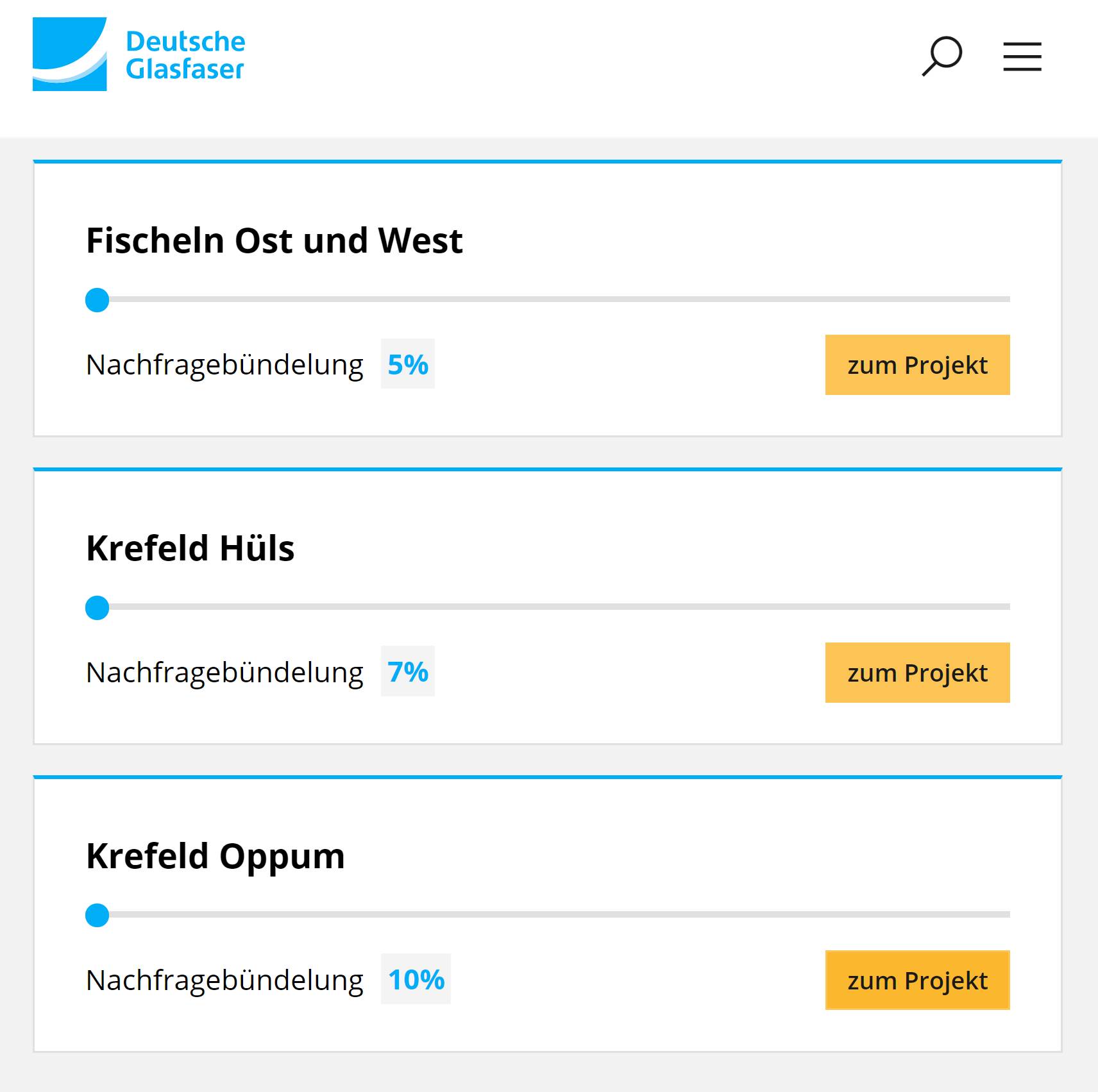Select the Krefeld Hüls project title
The height and width of the screenshot is (1092, 1098).
click(x=190, y=547)
